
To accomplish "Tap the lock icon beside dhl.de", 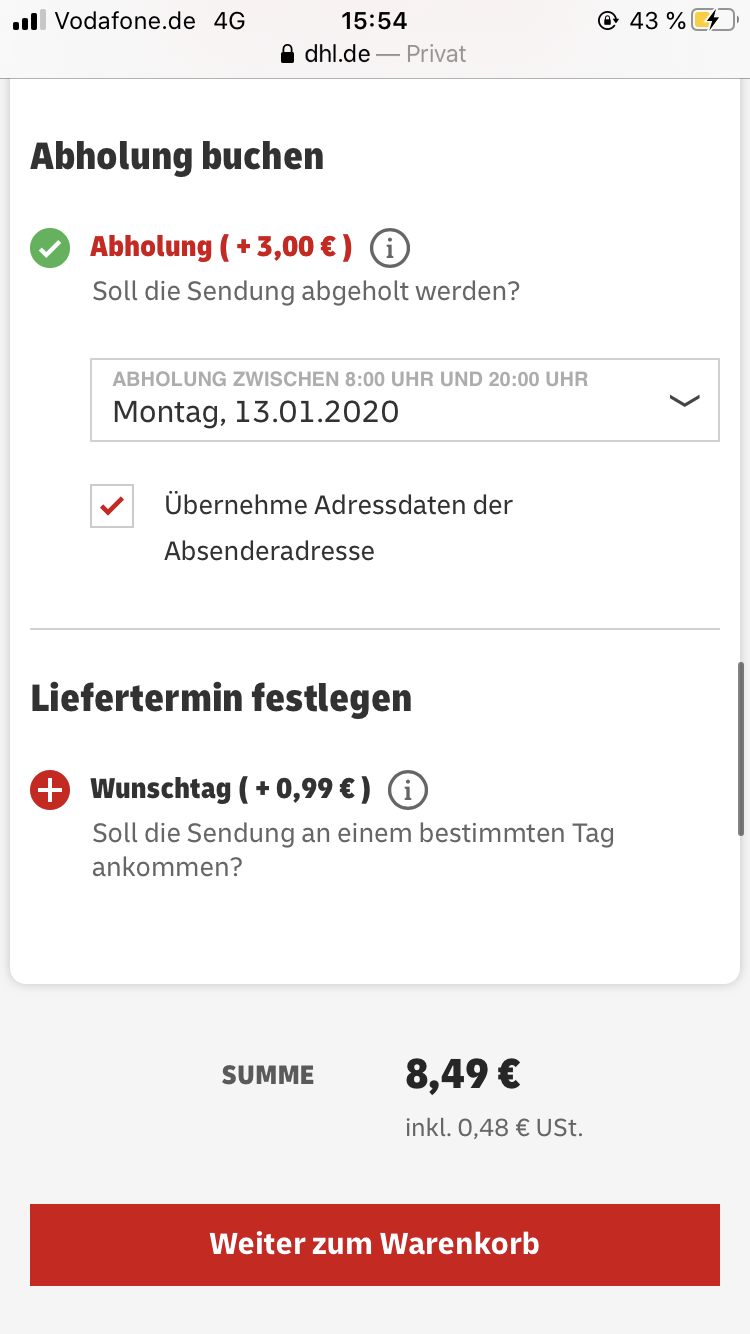I will (x=289, y=54).
